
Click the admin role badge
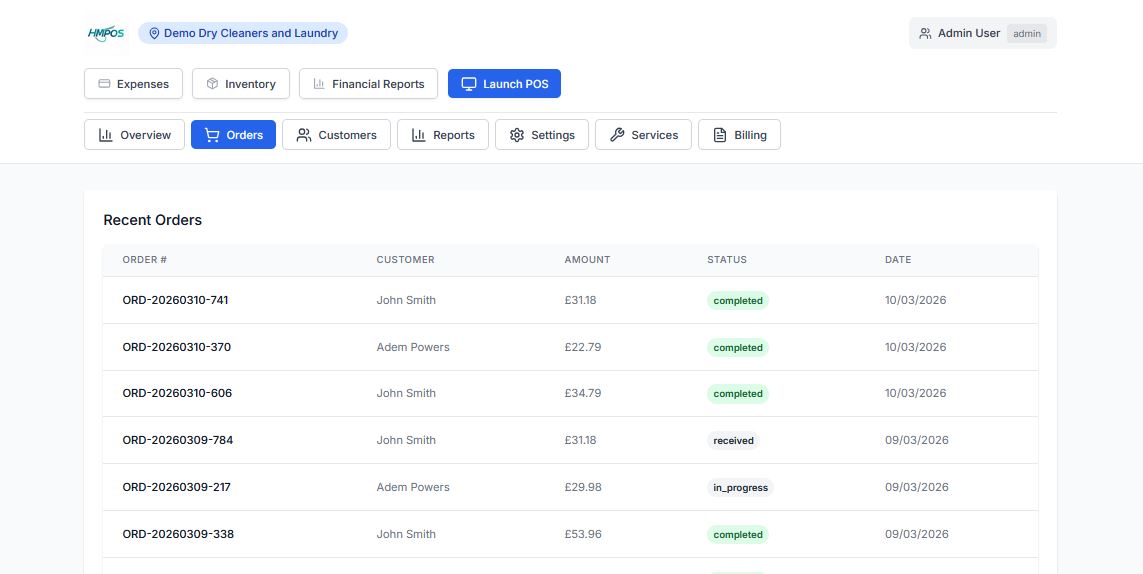click(1027, 34)
